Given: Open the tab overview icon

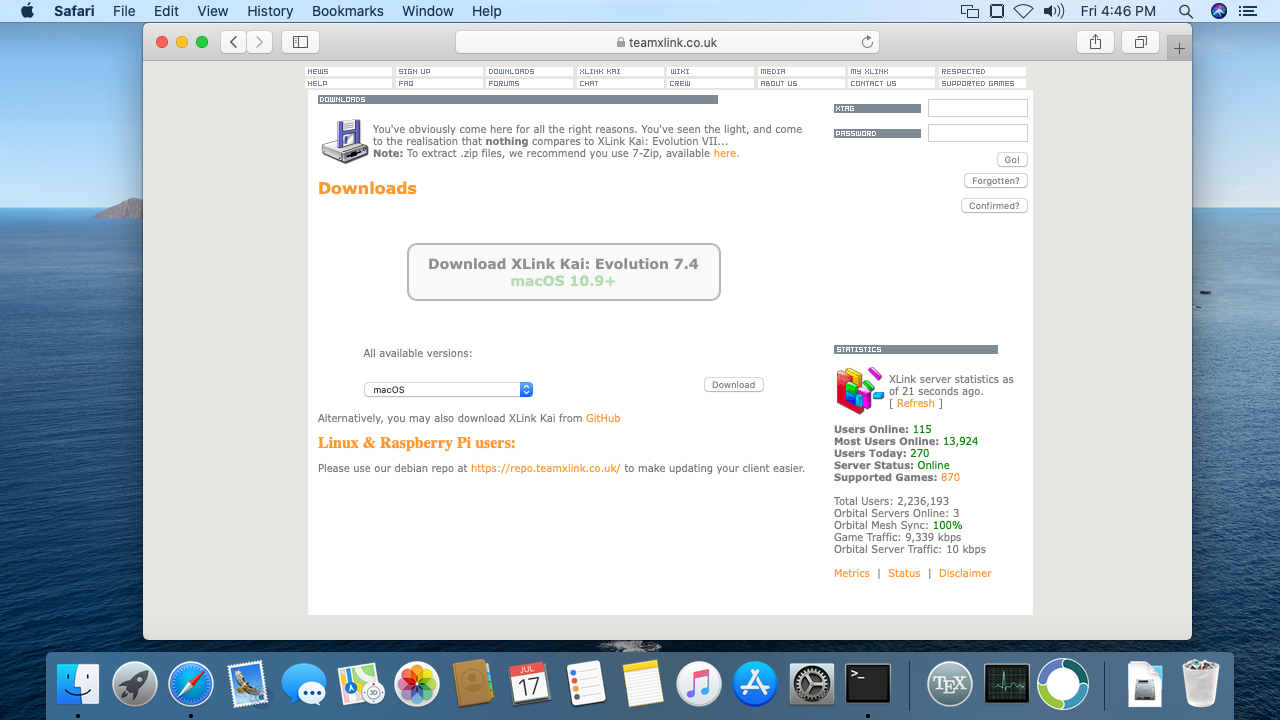Looking at the screenshot, I should point(1140,42).
